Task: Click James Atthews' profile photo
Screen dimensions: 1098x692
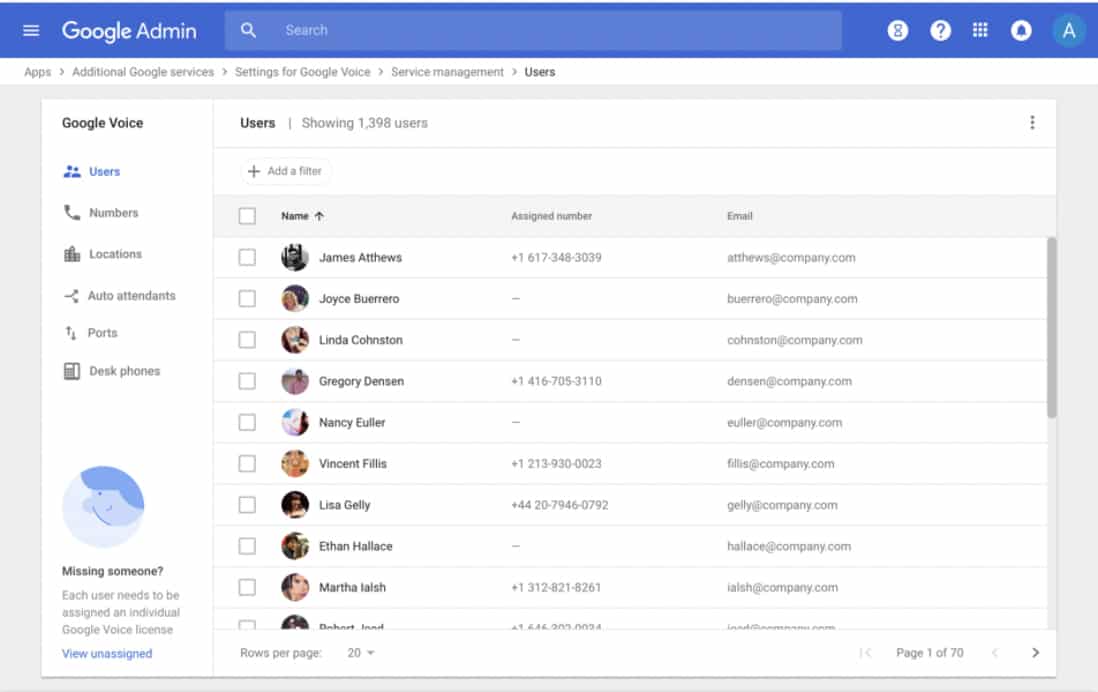Action: (295, 257)
